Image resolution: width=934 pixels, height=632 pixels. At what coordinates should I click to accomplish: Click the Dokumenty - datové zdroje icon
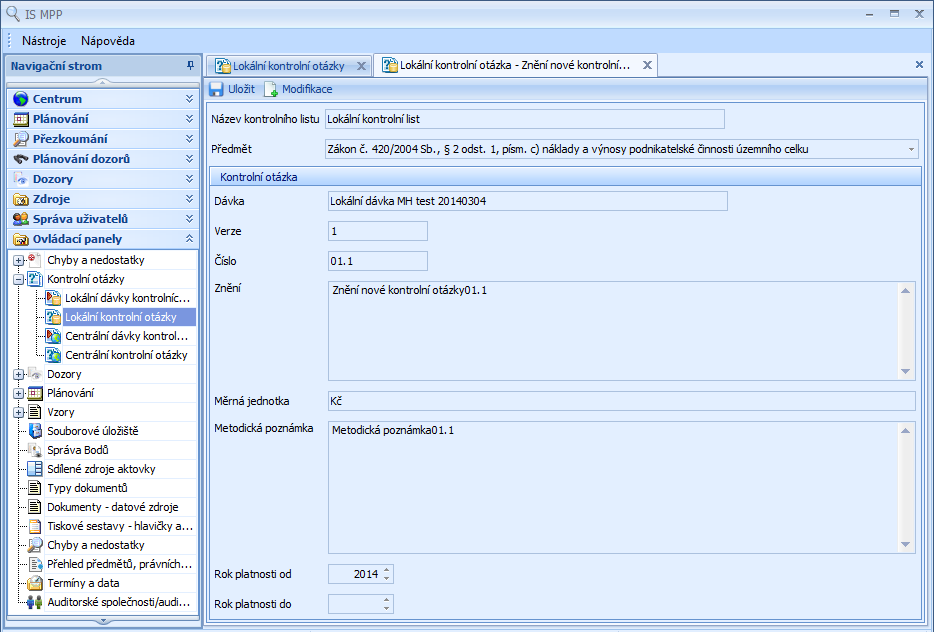35,507
